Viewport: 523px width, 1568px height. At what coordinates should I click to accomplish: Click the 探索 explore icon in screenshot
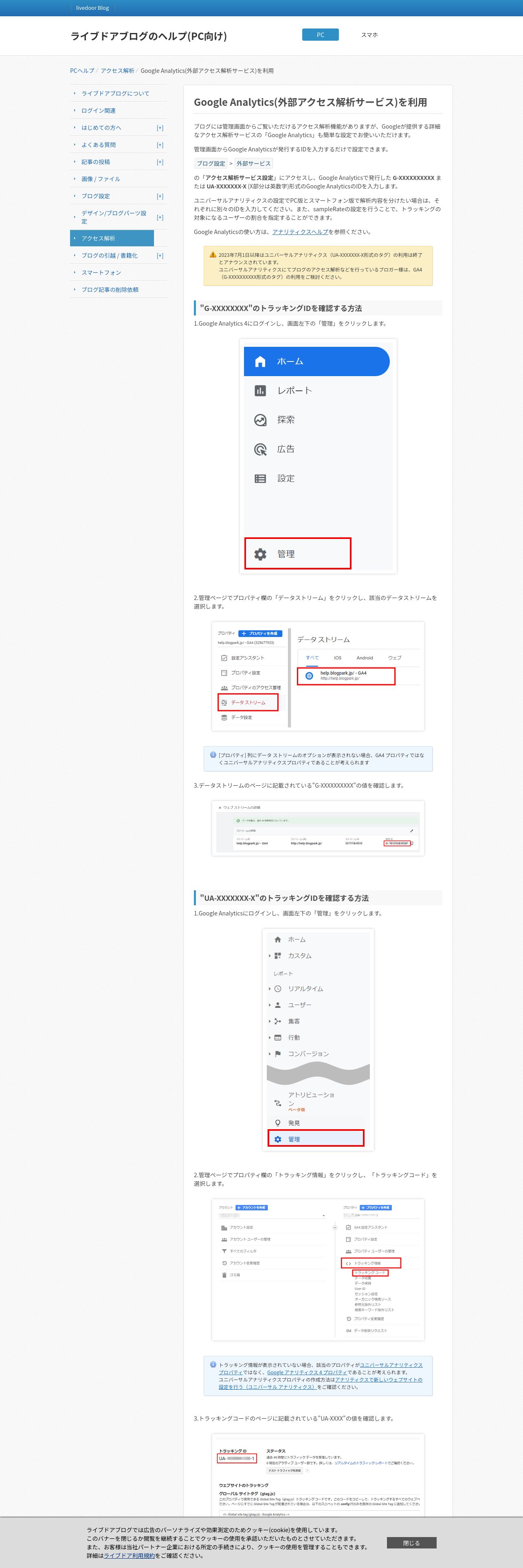260,420
